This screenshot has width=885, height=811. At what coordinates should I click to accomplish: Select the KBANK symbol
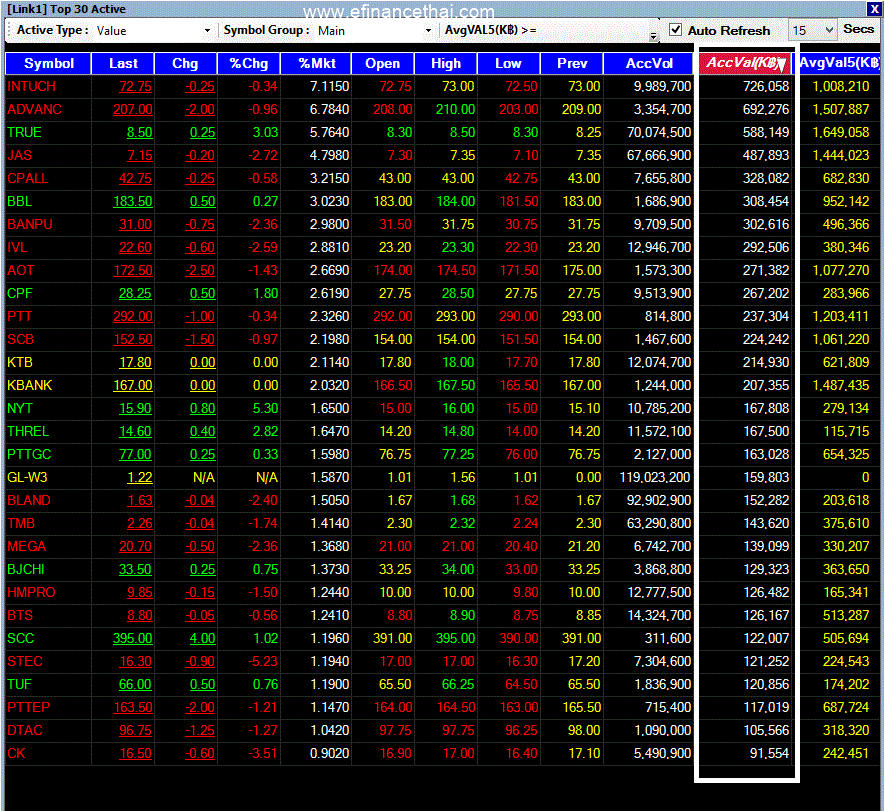(x=30, y=385)
